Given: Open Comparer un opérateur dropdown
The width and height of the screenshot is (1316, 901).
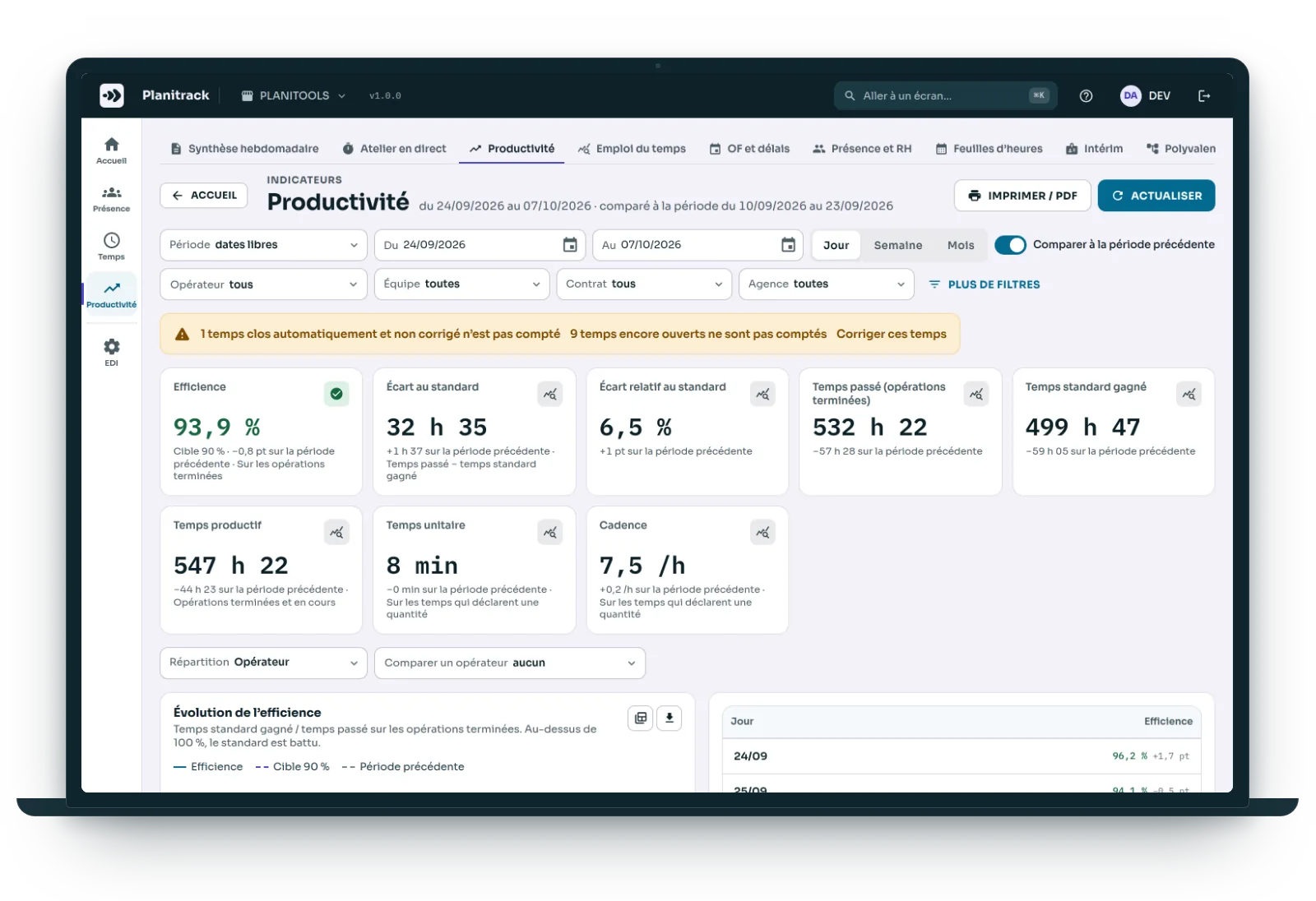Looking at the screenshot, I should pos(510,663).
